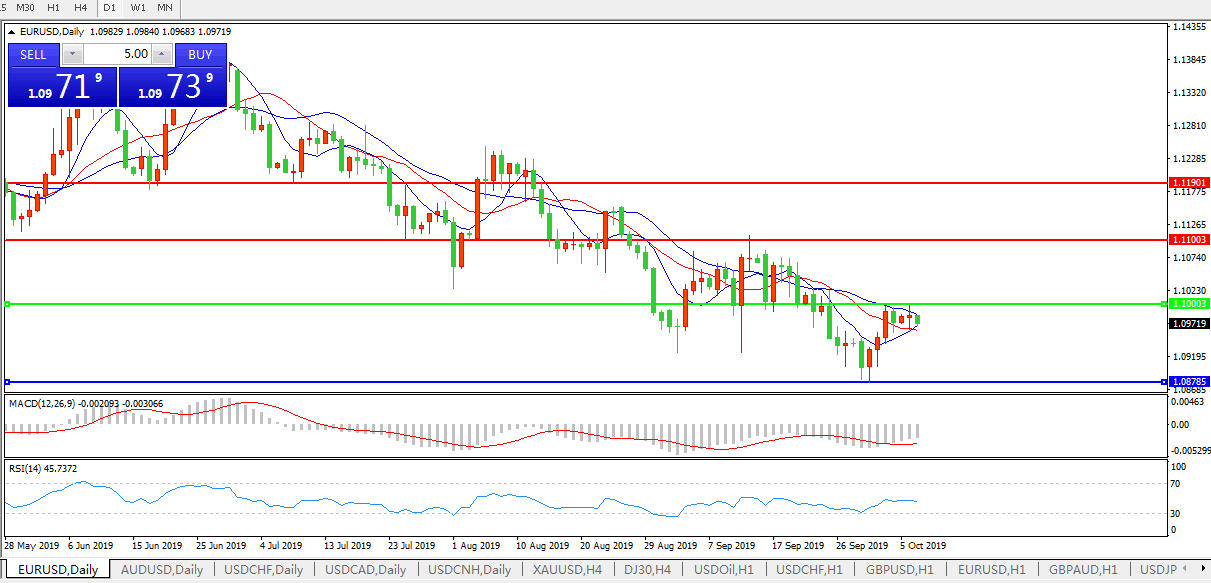
Task: Select the H4 timeframe button
Action: [x=81, y=8]
